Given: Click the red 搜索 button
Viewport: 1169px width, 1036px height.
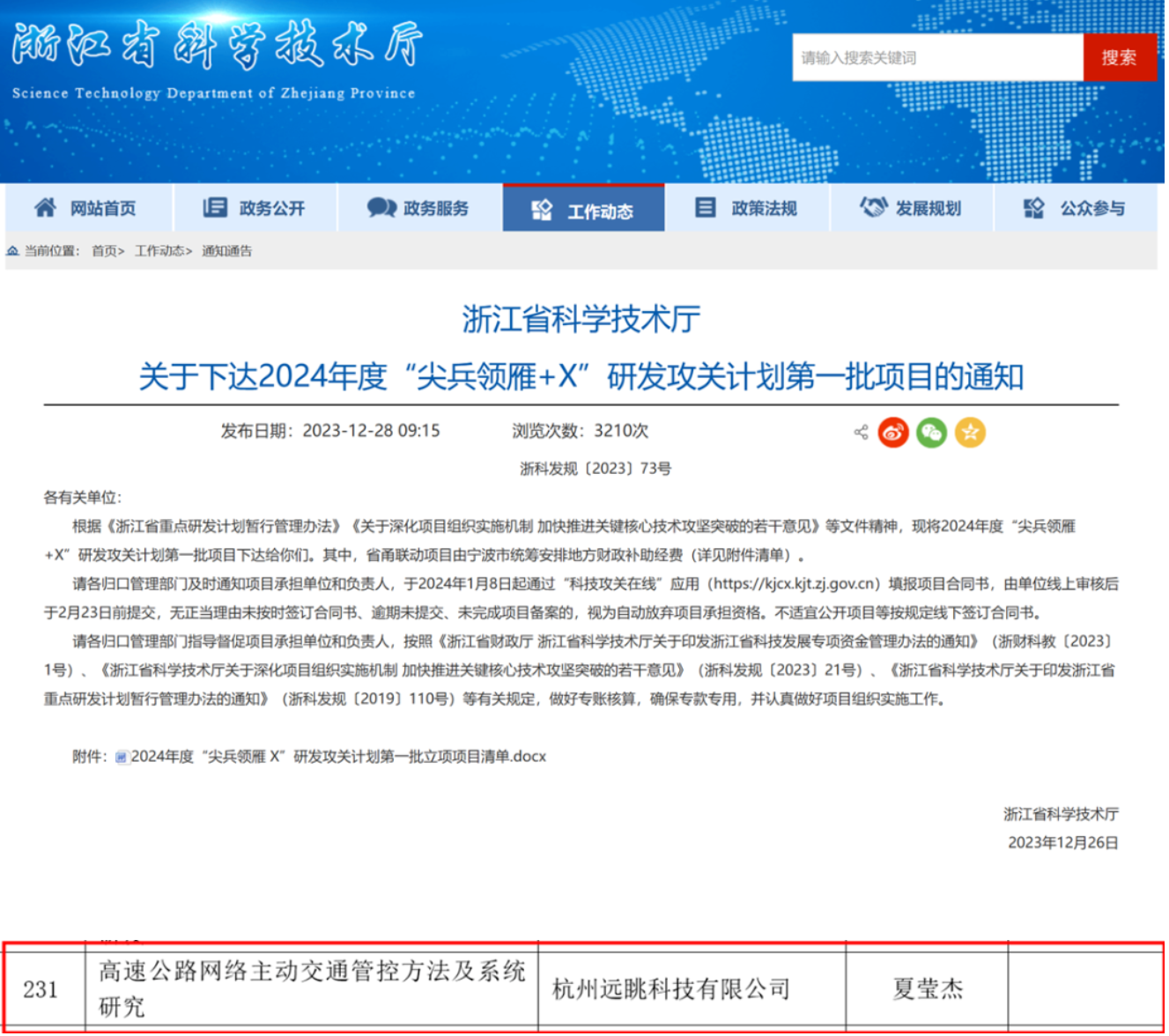Looking at the screenshot, I should point(1120,58).
